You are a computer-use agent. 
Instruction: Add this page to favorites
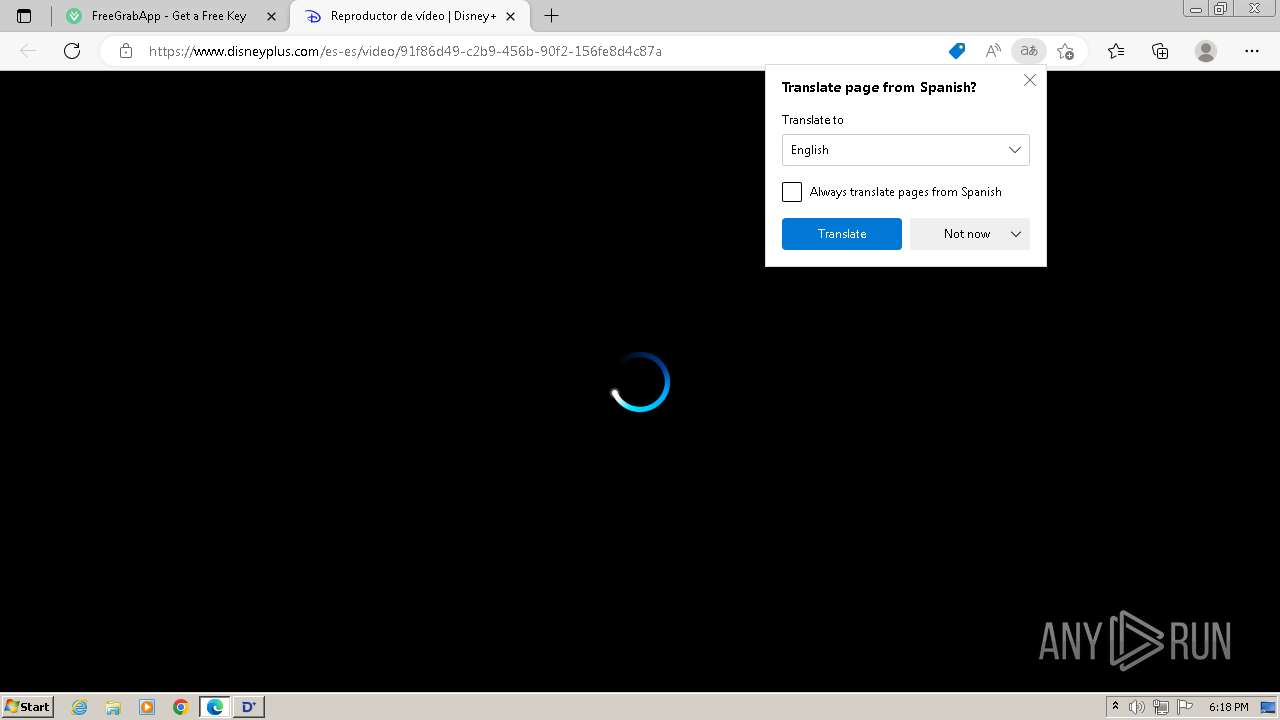[1066, 51]
